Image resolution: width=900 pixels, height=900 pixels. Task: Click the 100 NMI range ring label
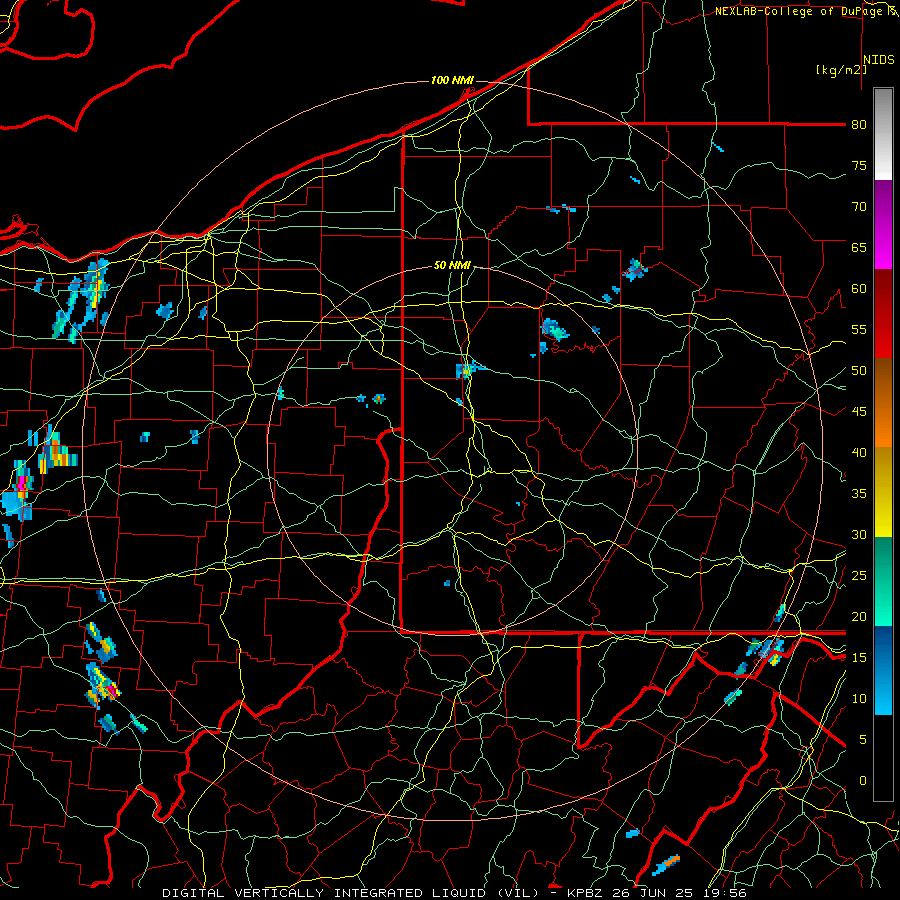(452, 80)
